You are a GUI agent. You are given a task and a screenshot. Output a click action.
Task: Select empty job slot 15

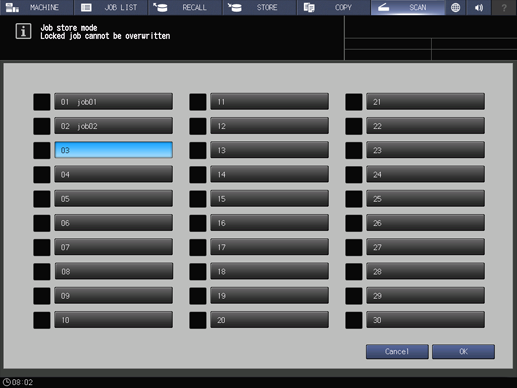269,199
